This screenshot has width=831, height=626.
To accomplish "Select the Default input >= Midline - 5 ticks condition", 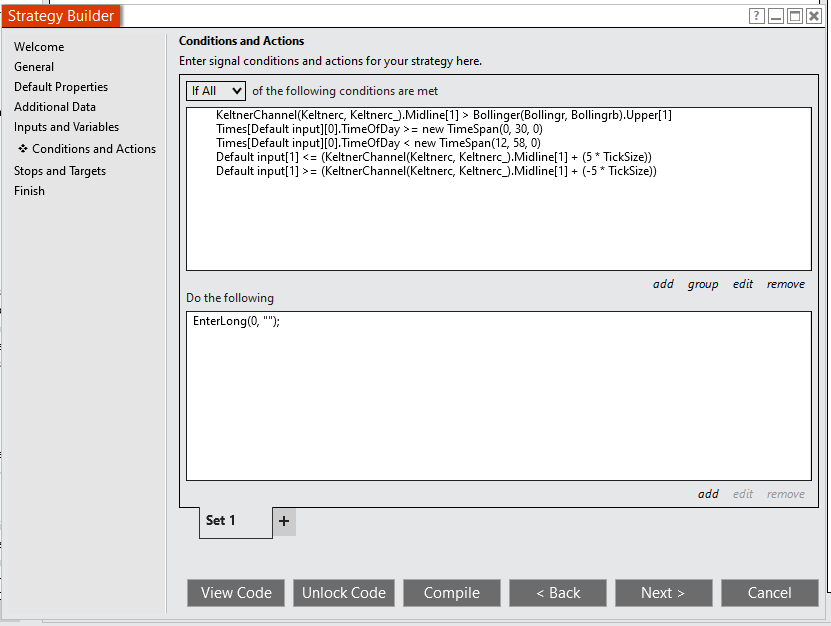I will [x=436, y=171].
